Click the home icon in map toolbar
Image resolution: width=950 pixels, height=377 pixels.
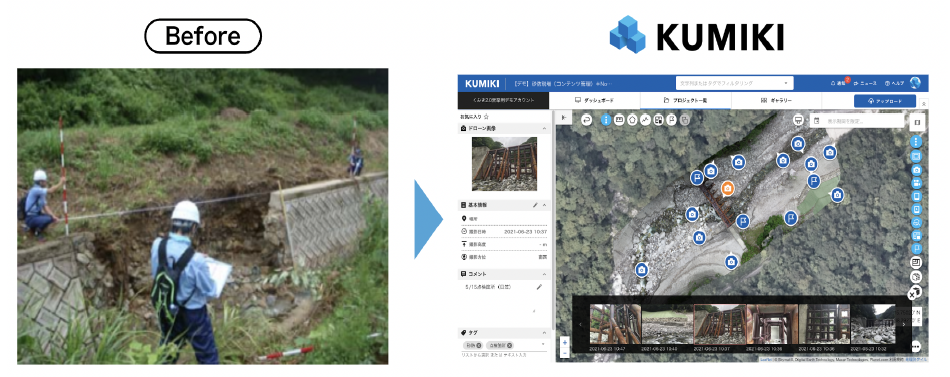click(x=633, y=120)
